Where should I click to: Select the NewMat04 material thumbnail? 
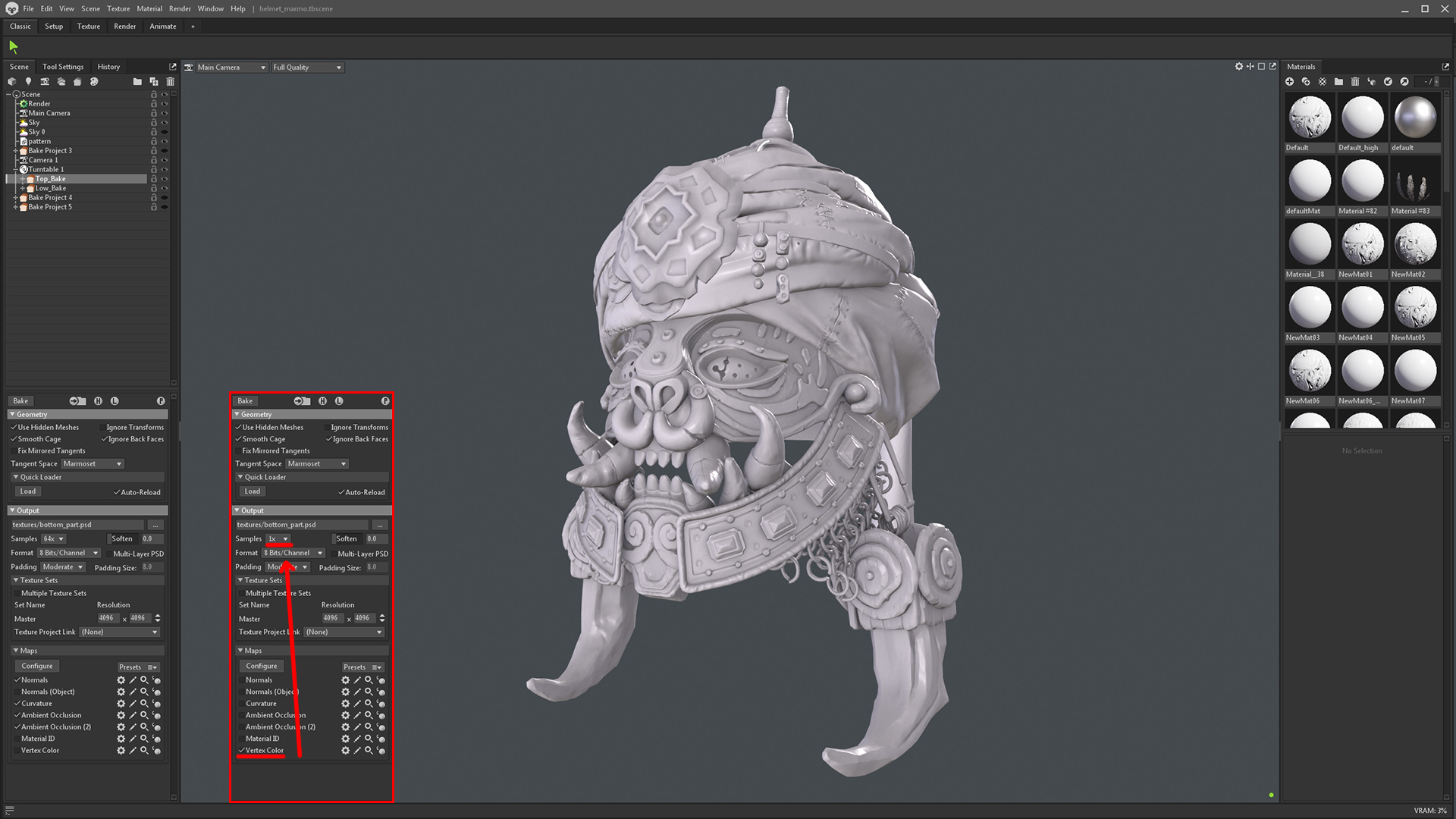pyautogui.click(x=1362, y=309)
